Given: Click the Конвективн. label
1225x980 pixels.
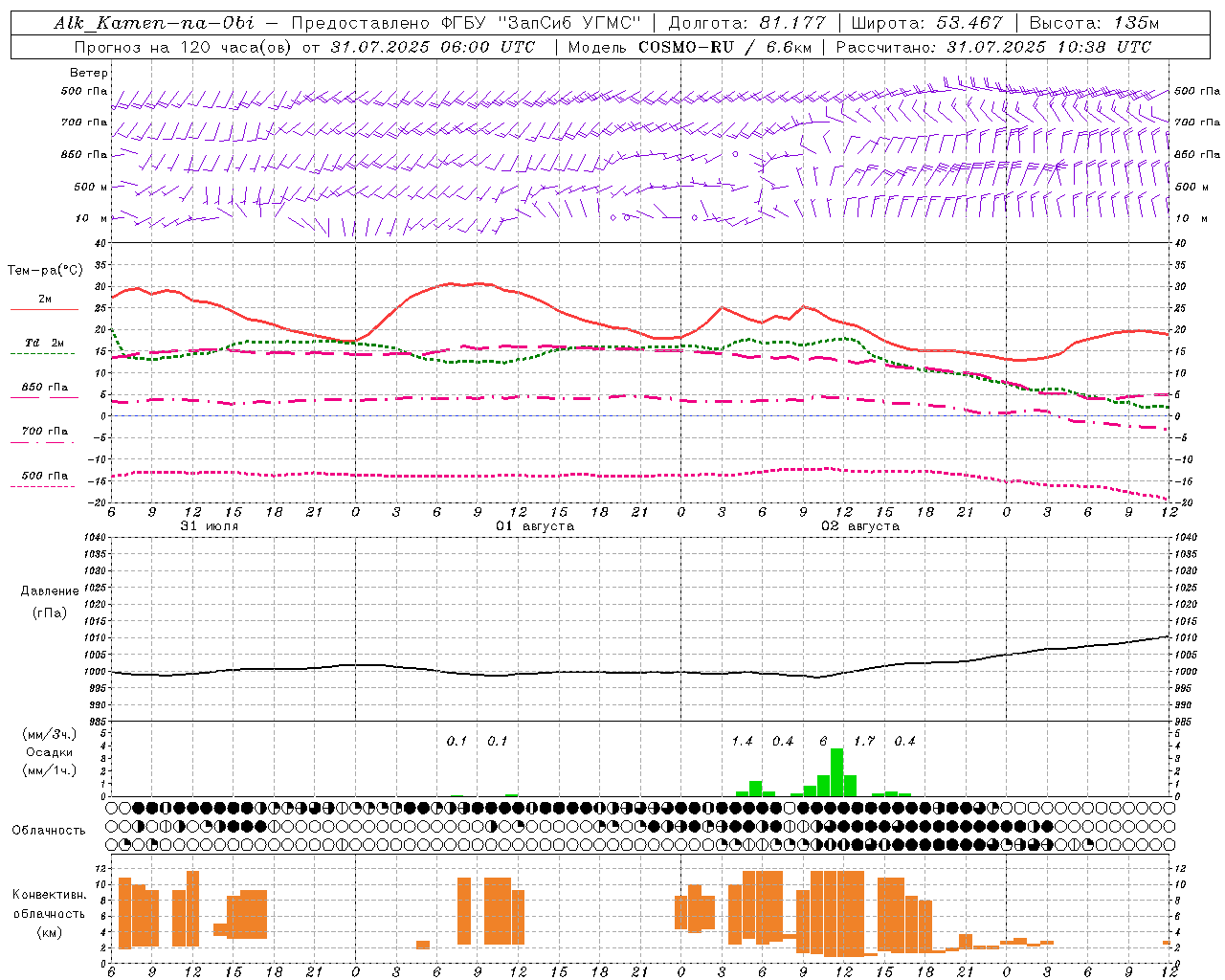Looking at the screenshot, I should click(50, 895).
